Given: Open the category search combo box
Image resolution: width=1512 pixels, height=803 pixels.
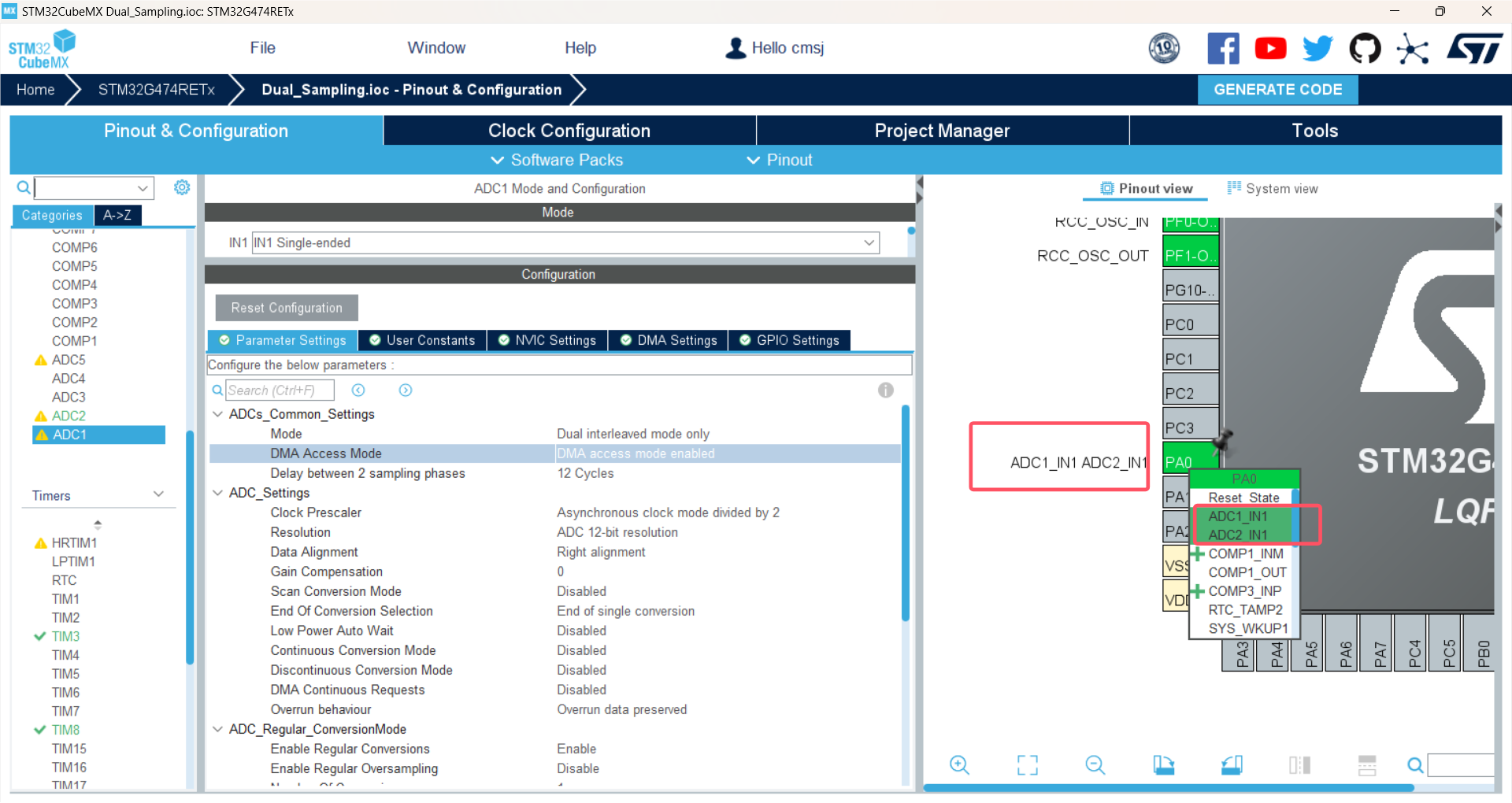Looking at the screenshot, I should [x=94, y=188].
